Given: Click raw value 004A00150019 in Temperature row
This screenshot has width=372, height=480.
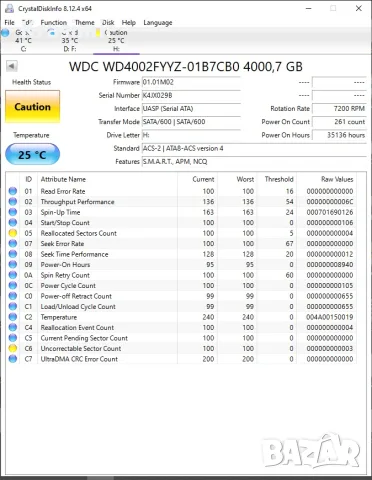Looking at the screenshot, I should pyautogui.click(x=330, y=317).
